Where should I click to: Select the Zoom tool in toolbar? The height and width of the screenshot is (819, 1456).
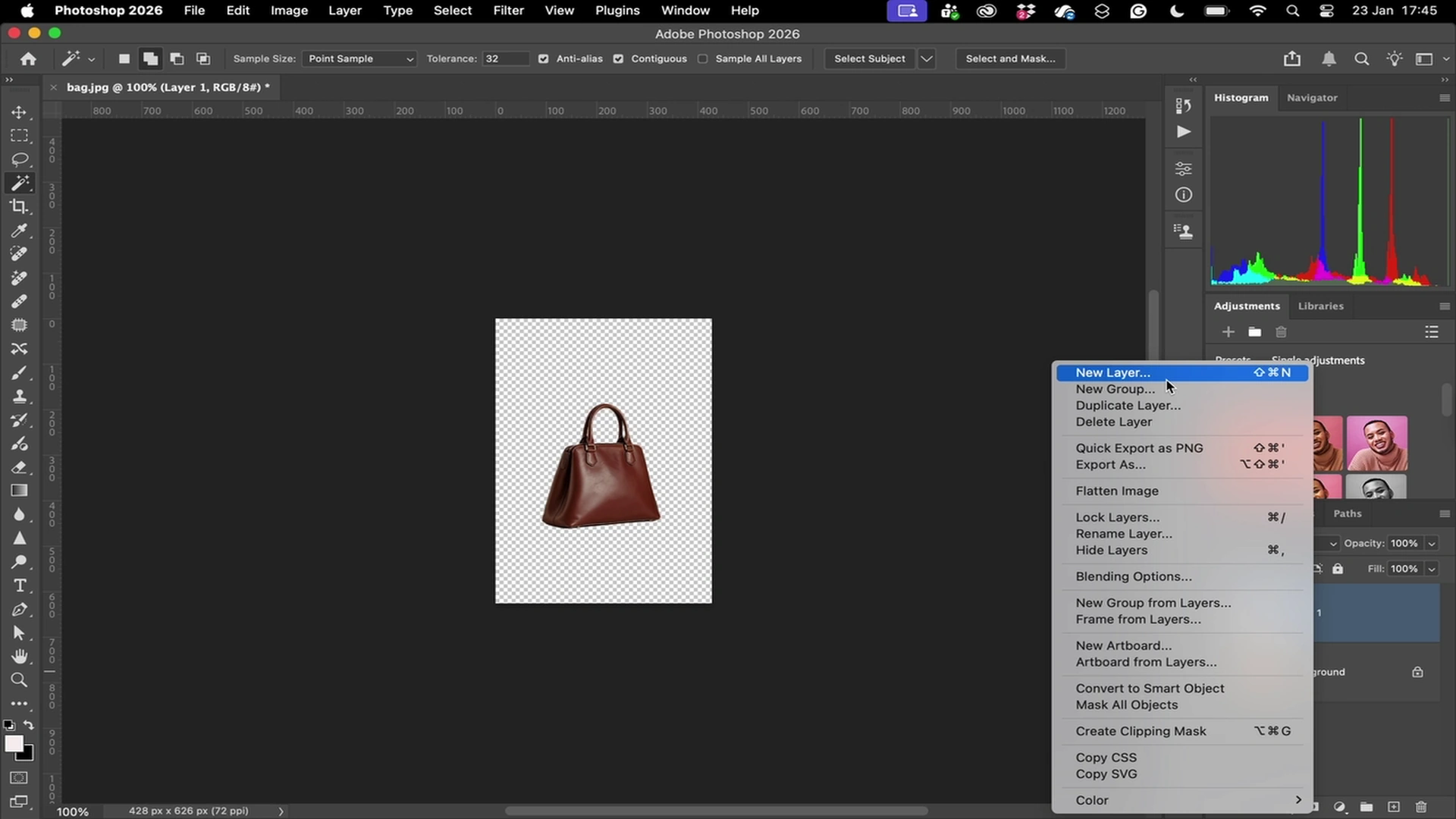(x=19, y=679)
